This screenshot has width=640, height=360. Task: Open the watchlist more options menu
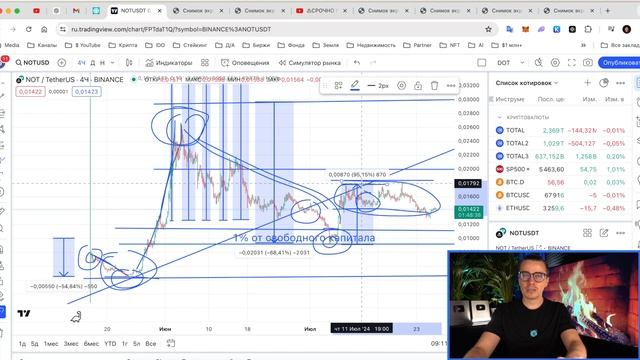pos(620,83)
